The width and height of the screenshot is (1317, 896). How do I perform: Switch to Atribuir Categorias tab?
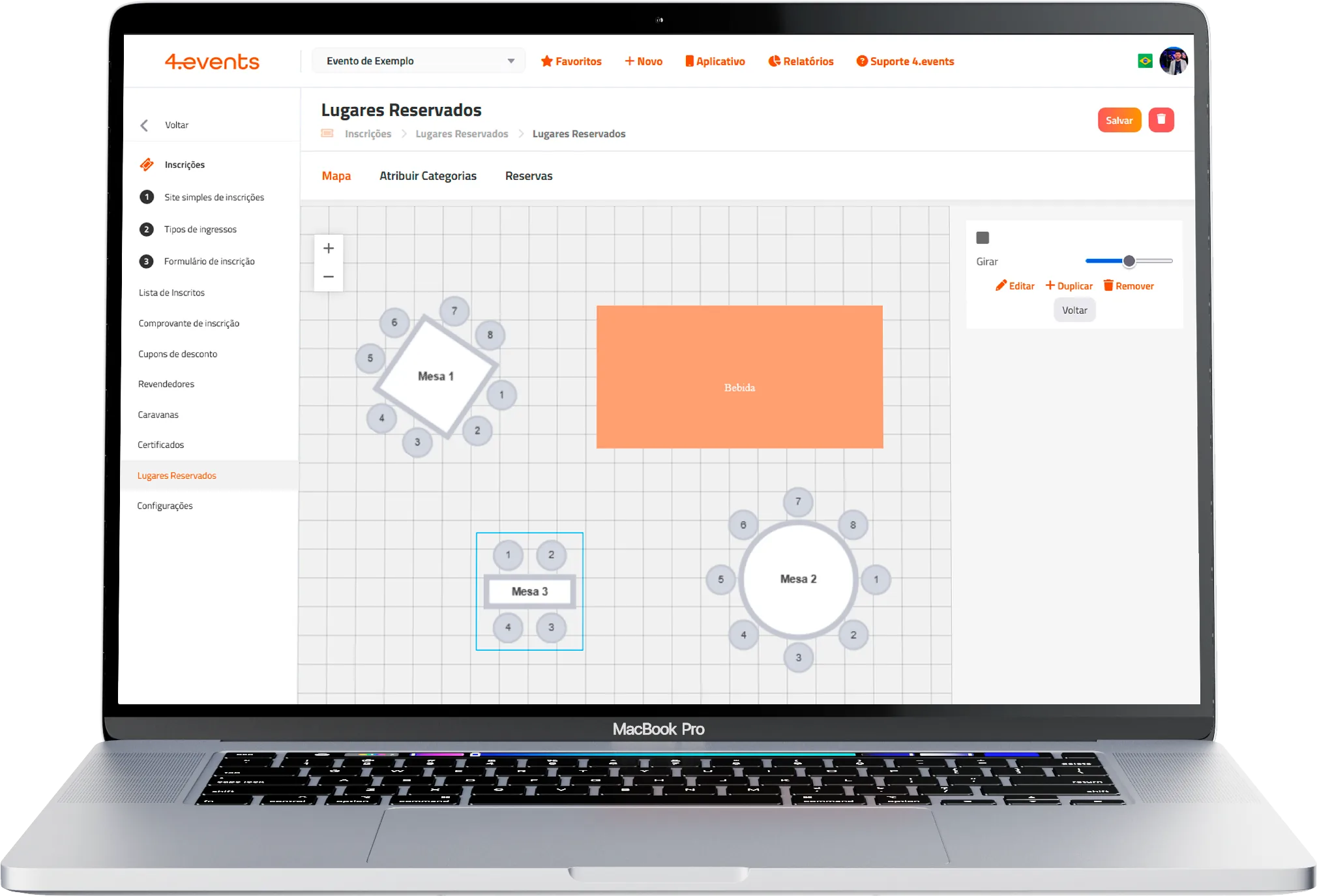pyautogui.click(x=428, y=176)
